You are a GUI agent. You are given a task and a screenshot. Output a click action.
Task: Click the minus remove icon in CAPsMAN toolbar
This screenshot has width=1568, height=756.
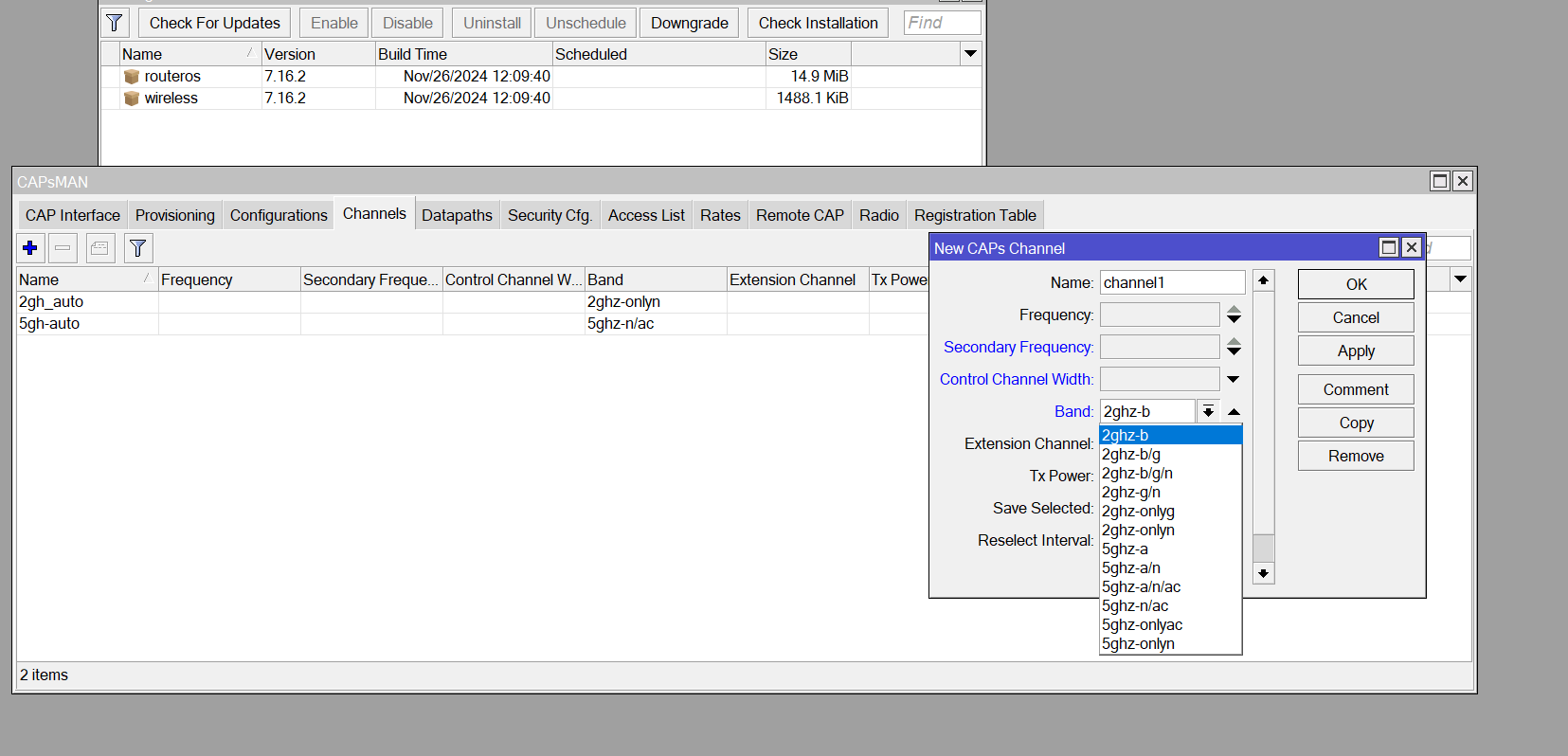63,248
